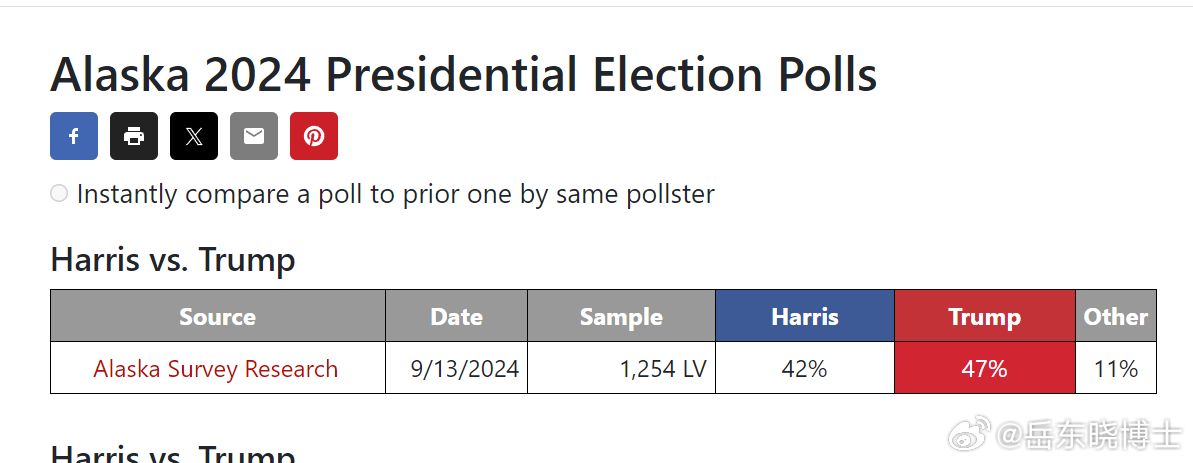Viewport: 1193px width, 463px height.
Task: Send the page via email icon
Action: 254,136
